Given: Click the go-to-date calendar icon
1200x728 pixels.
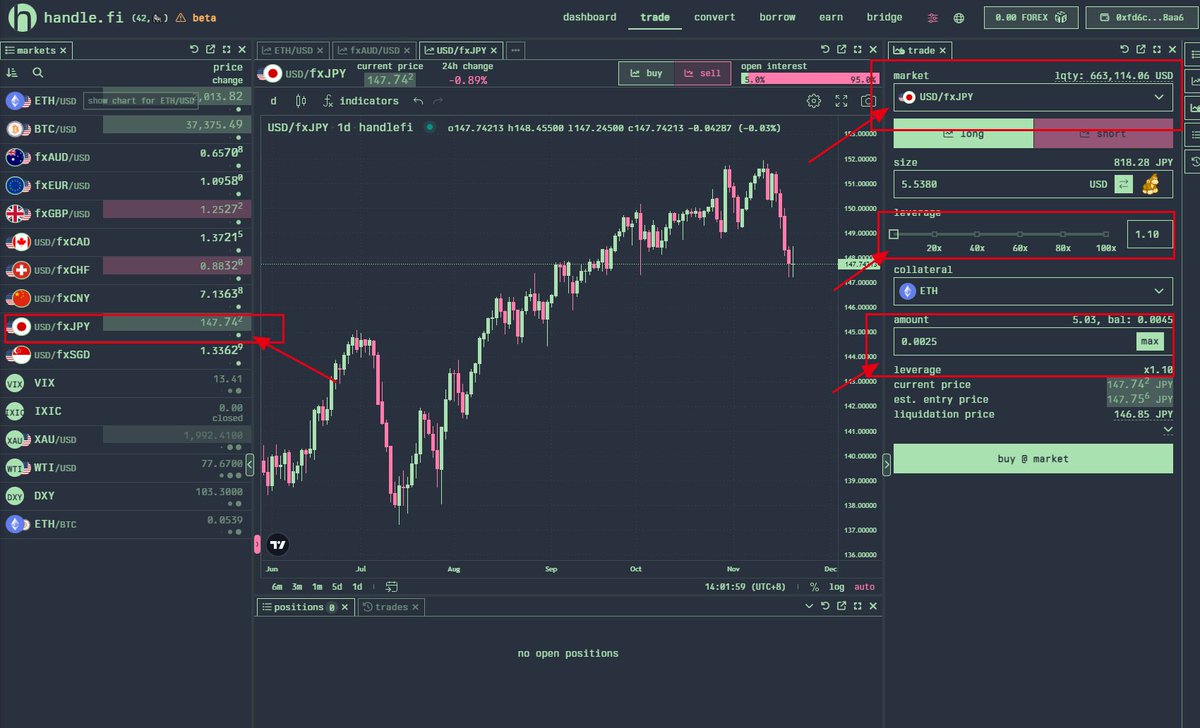Looking at the screenshot, I should [391, 587].
